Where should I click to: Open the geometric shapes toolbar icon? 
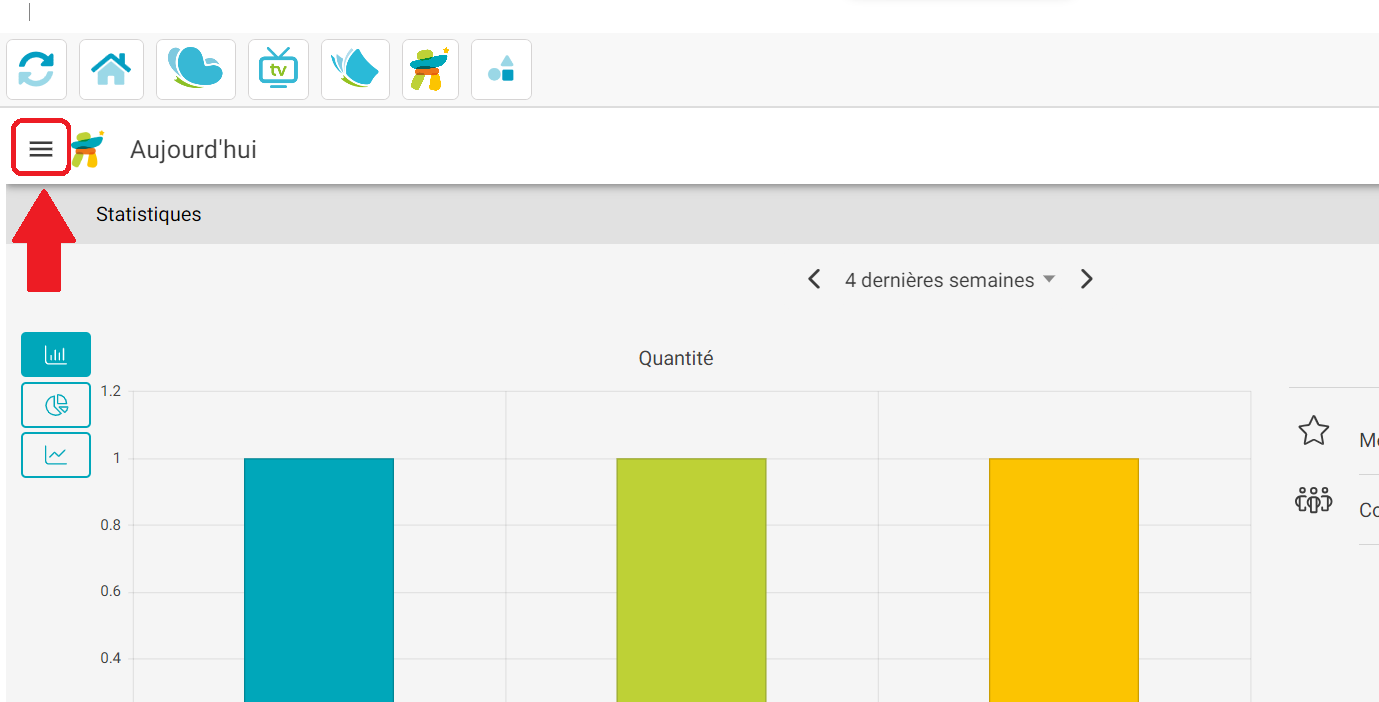pyautogui.click(x=501, y=70)
